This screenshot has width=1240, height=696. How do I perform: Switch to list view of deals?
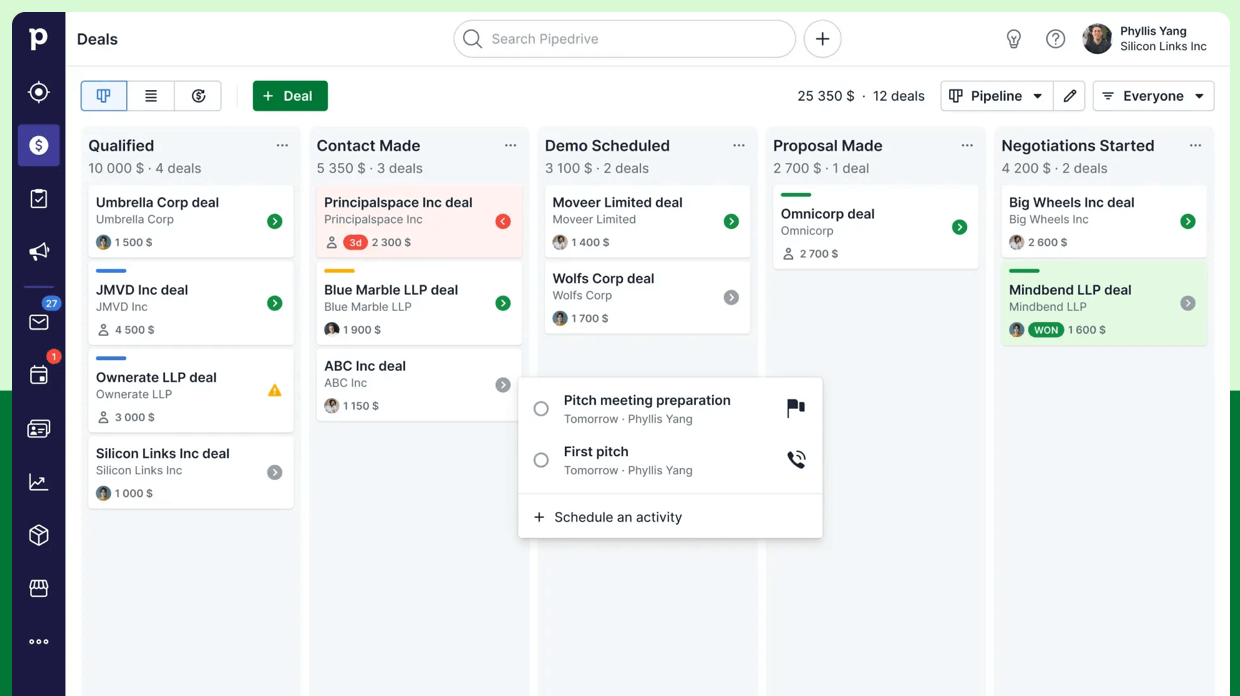[x=151, y=95]
